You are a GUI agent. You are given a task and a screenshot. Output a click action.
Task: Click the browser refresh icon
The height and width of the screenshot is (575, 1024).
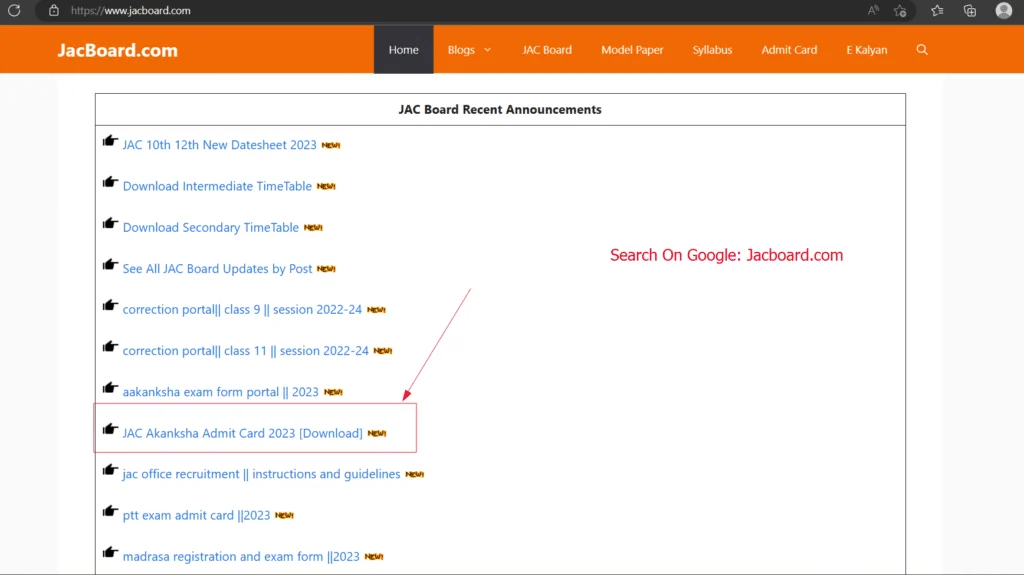(14, 11)
